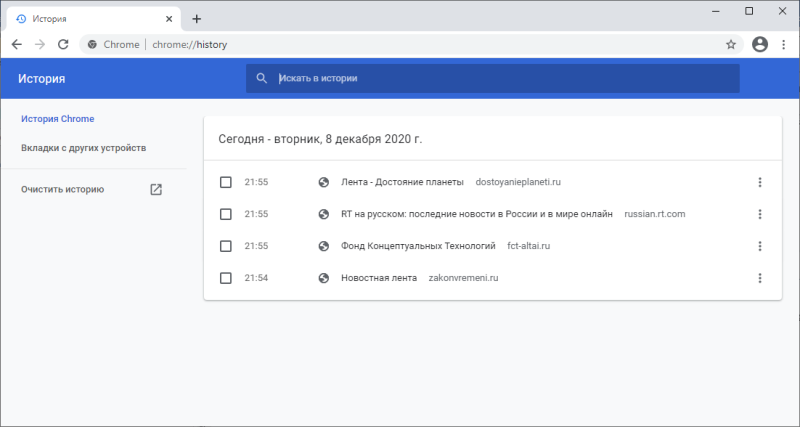Click the globe favicon of Фонд Концептуальных Технологий

tap(323, 246)
